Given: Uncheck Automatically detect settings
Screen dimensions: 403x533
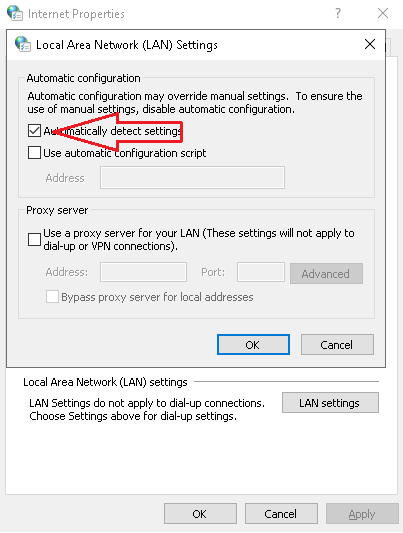Looking at the screenshot, I should pos(34,131).
